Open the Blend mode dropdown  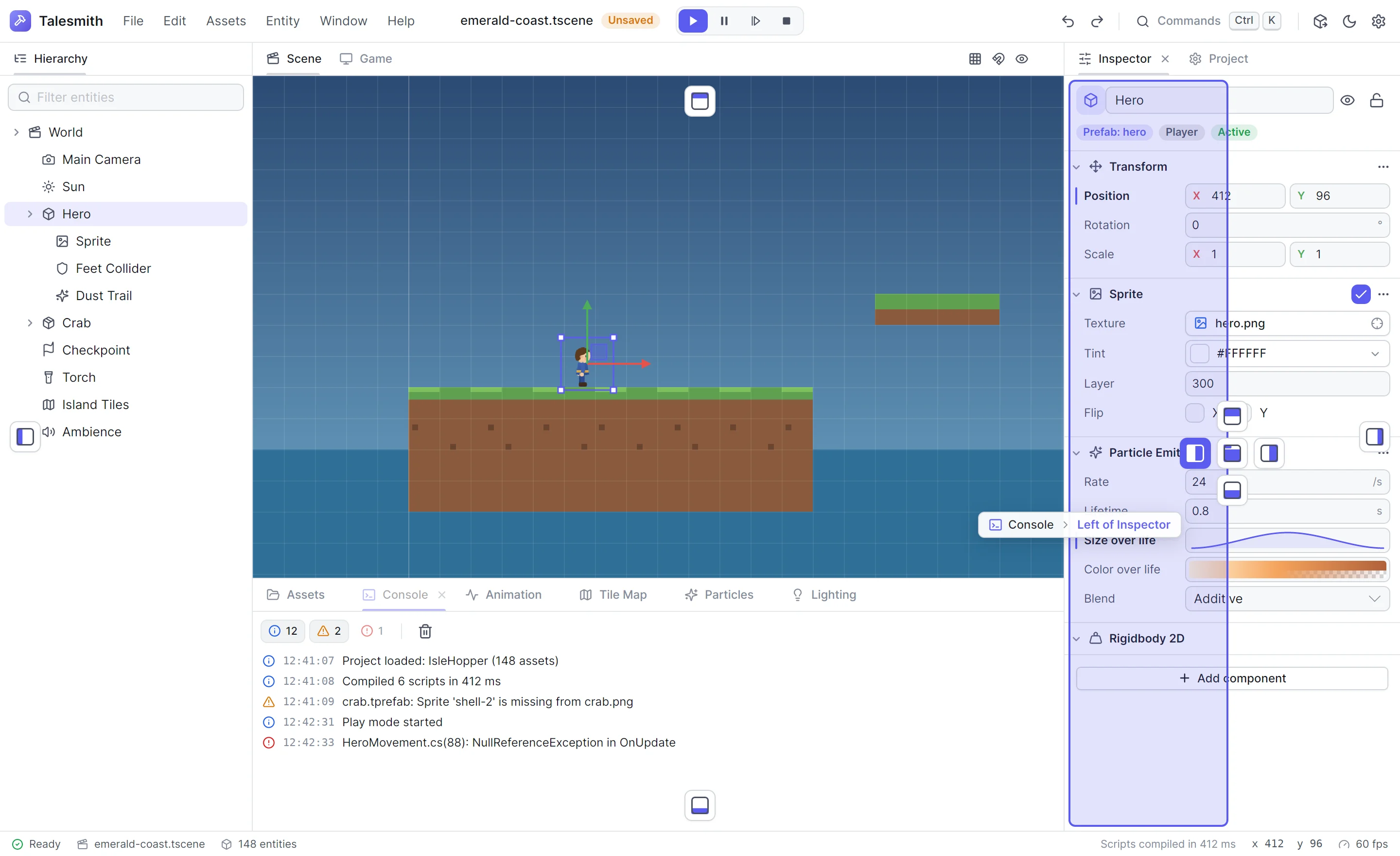tap(1287, 599)
